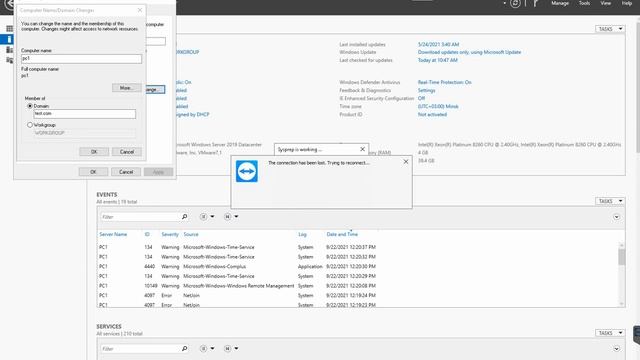This screenshot has width=640, height=360.
Task: Open Download updates only Windows Update link
Action: (469, 52)
